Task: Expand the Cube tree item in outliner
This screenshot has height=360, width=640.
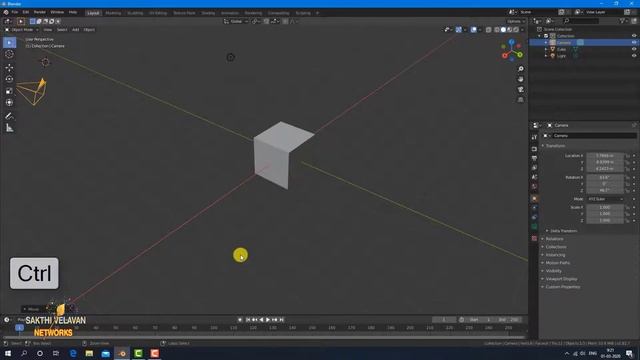Action: (546, 49)
